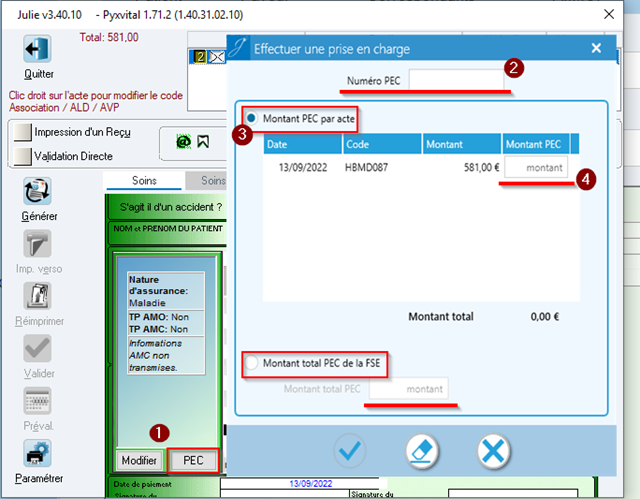Click the Imp. verso printer icon
Image resolution: width=640 pixels, height=499 pixels.
tap(37, 244)
